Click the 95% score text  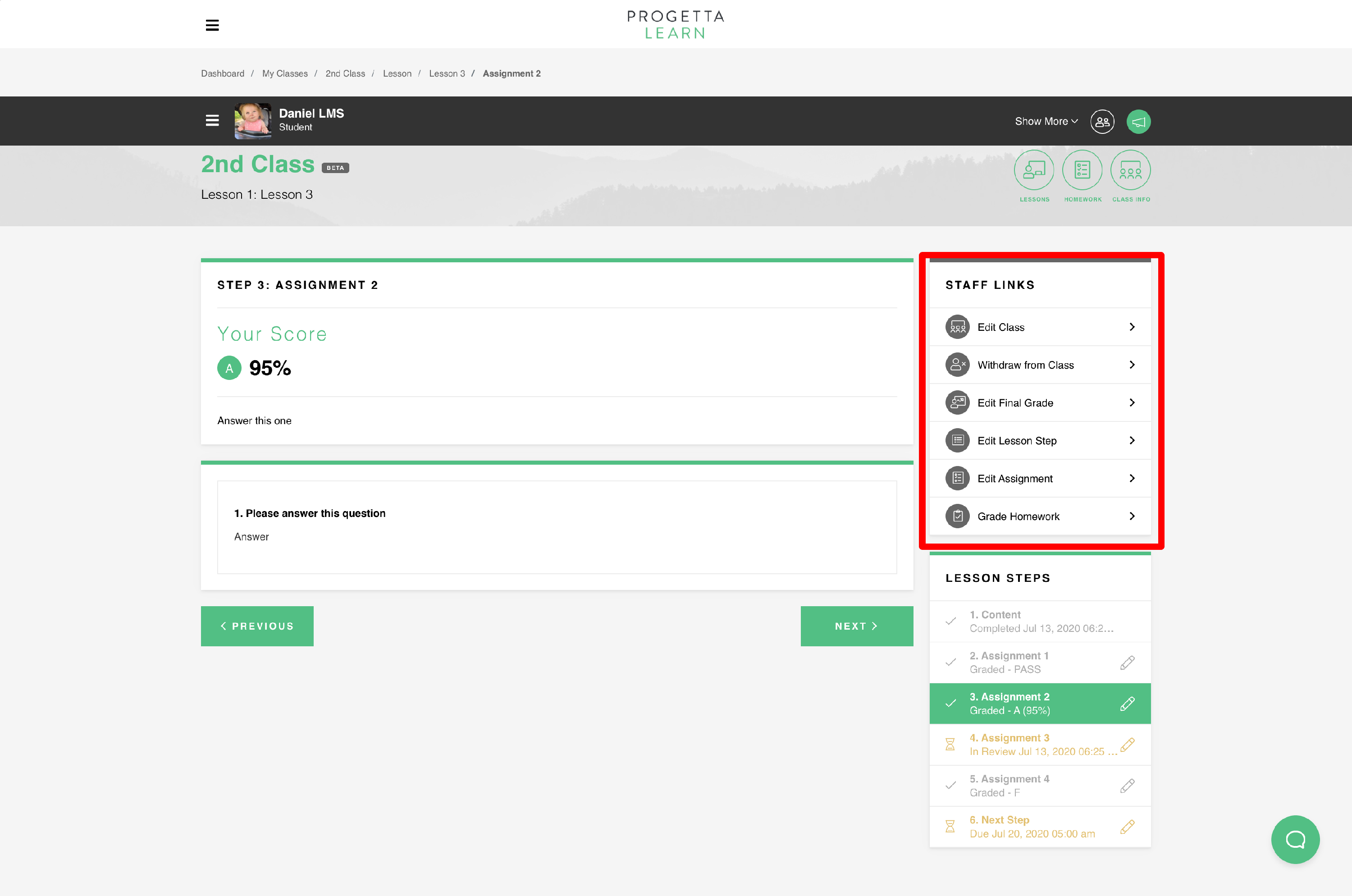tap(270, 368)
